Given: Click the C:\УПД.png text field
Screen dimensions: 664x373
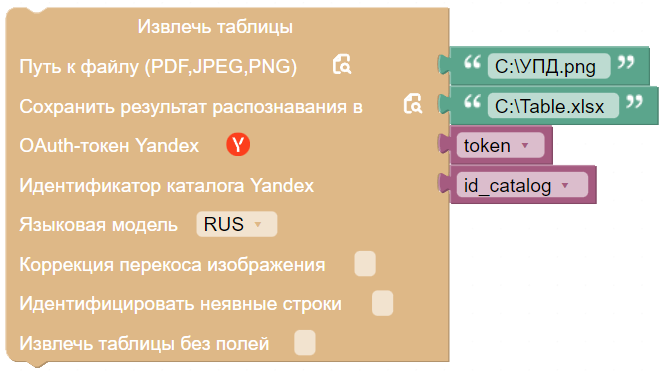Looking at the screenshot, I should tap(549, 66).
